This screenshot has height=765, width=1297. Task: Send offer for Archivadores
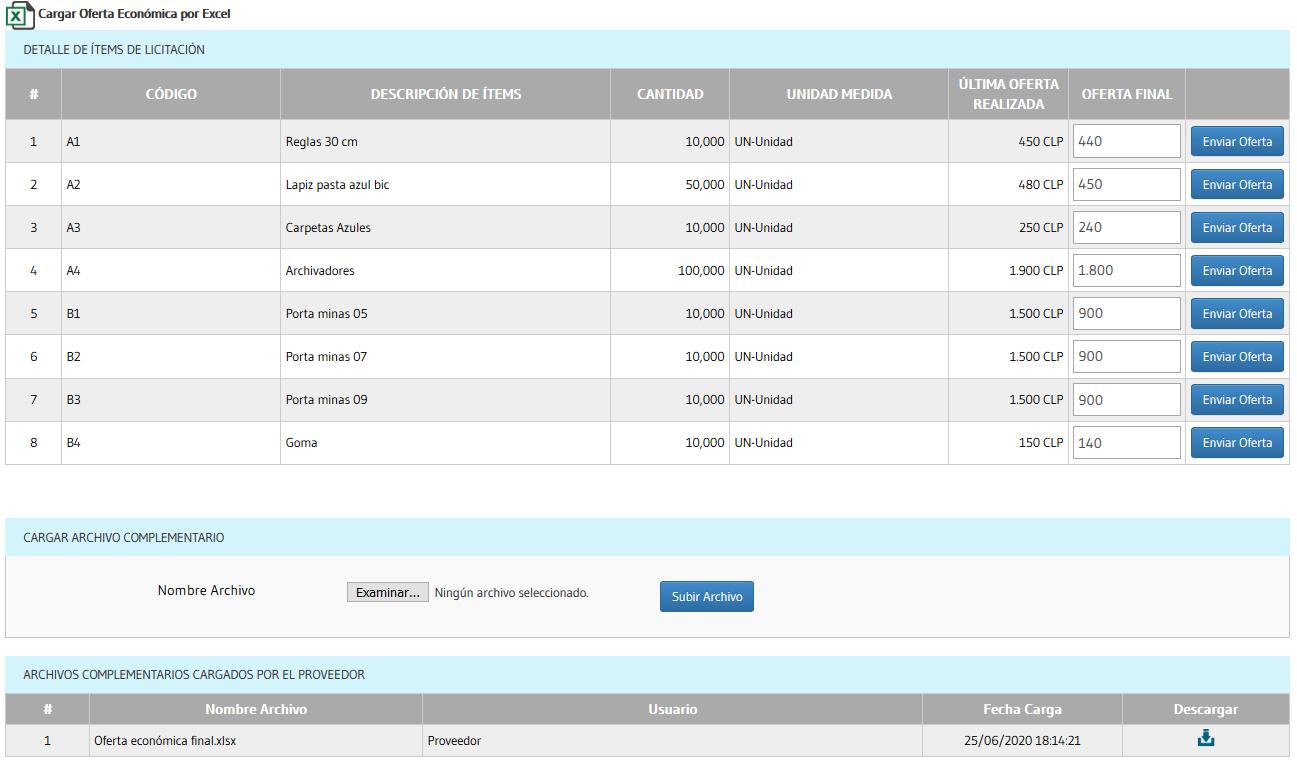[x=1237, y=271]
